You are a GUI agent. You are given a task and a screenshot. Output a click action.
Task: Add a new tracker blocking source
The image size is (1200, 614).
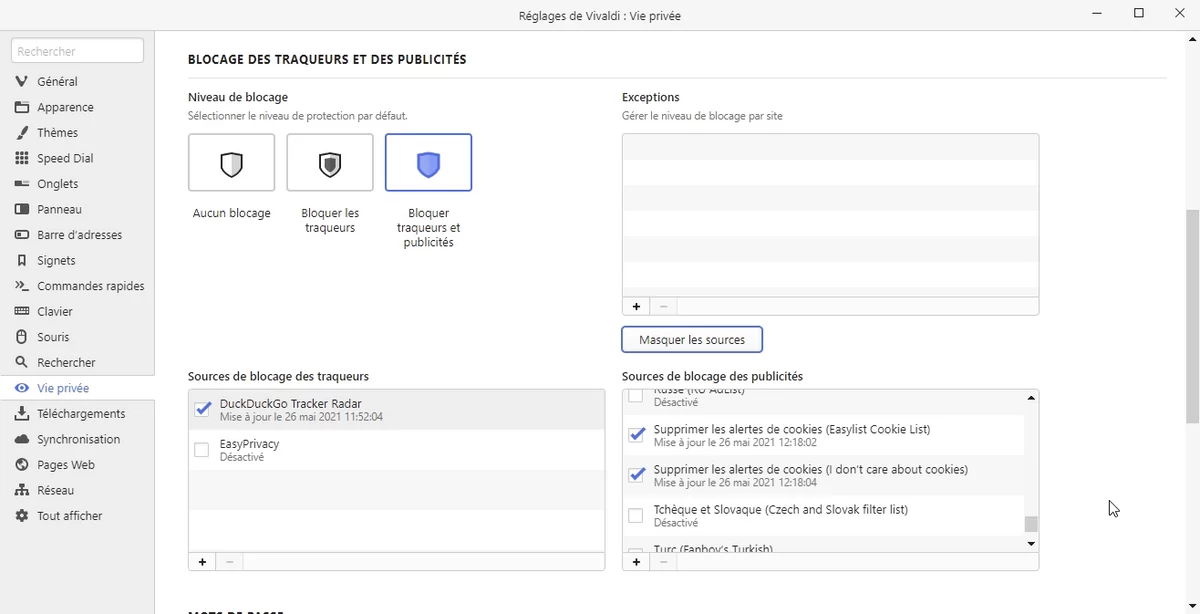pos(202,562)
